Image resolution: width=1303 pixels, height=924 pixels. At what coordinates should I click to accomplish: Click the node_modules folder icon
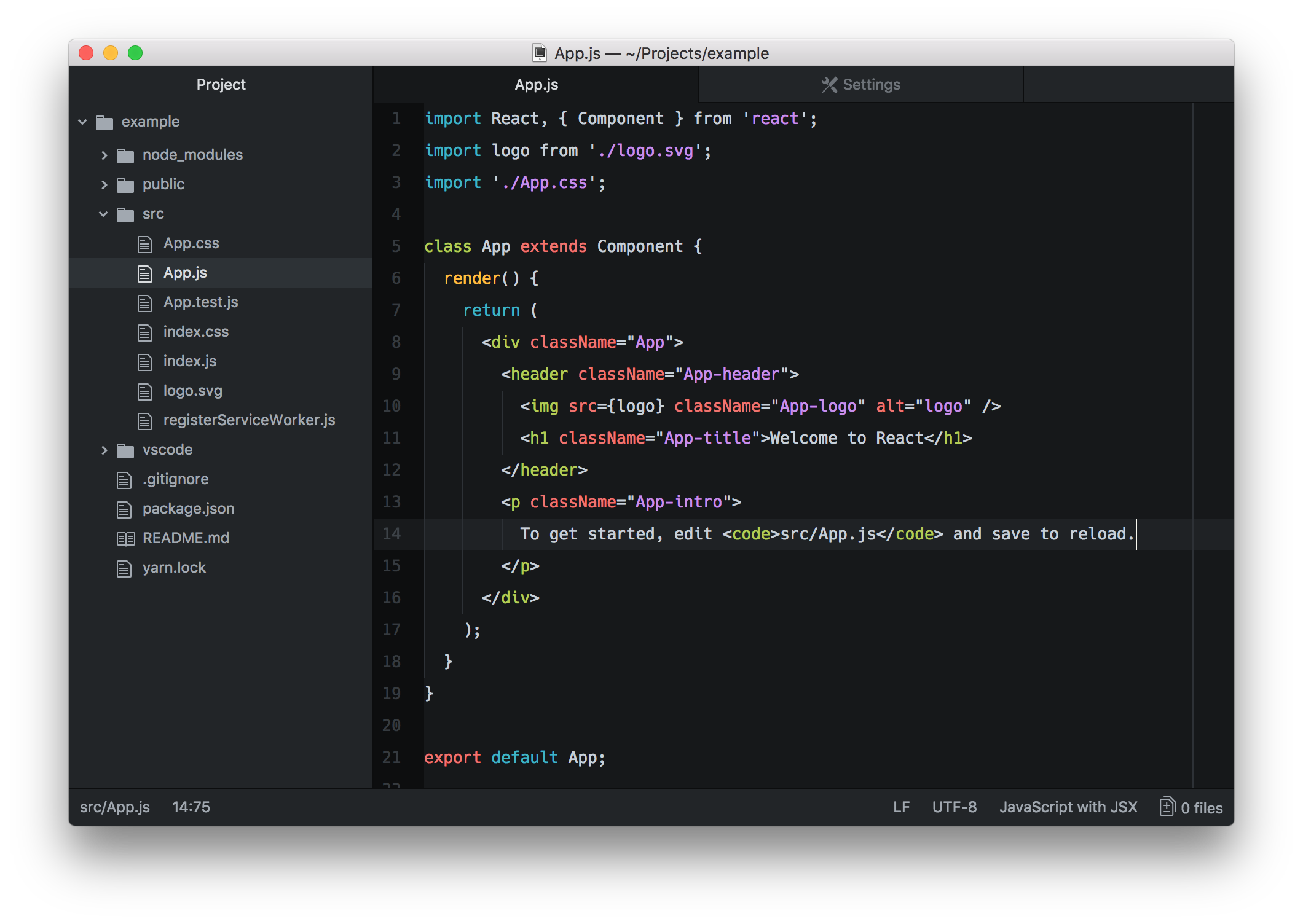click(x=125, y=155)
